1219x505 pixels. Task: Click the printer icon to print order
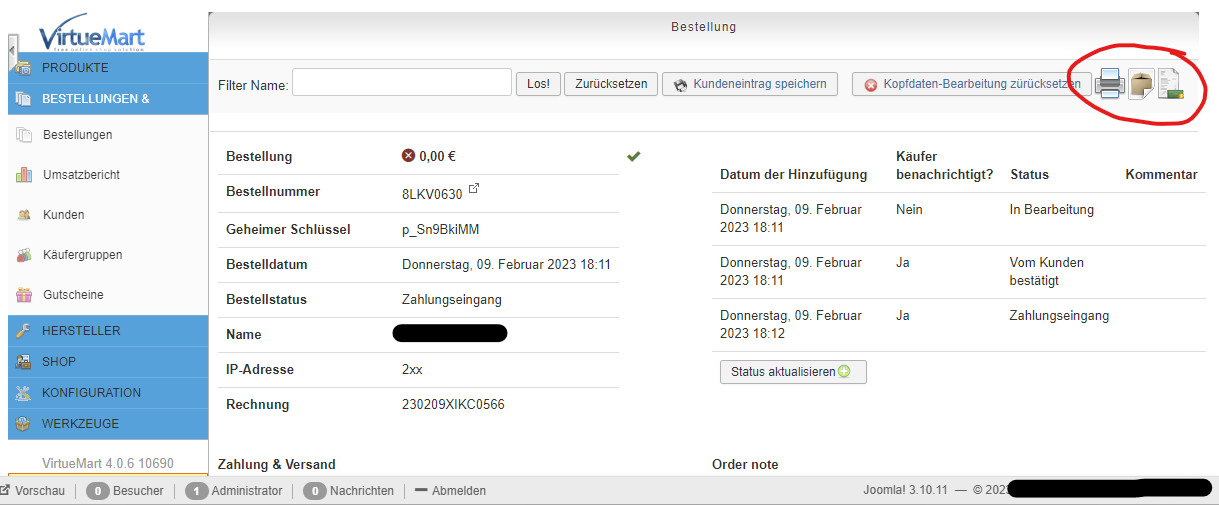(x=1109, y=83)
